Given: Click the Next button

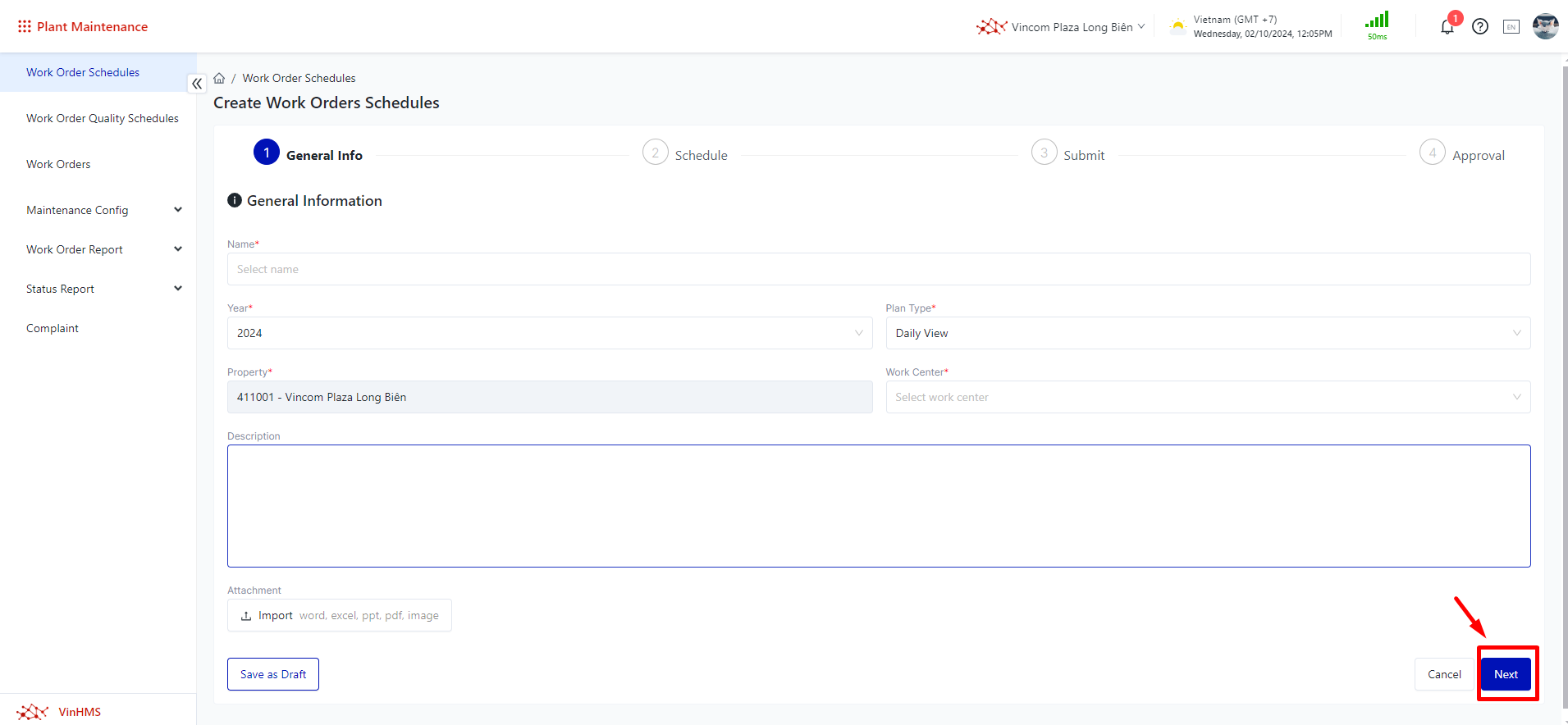Looking at the screenshot, I should [x=1505, y=674].
